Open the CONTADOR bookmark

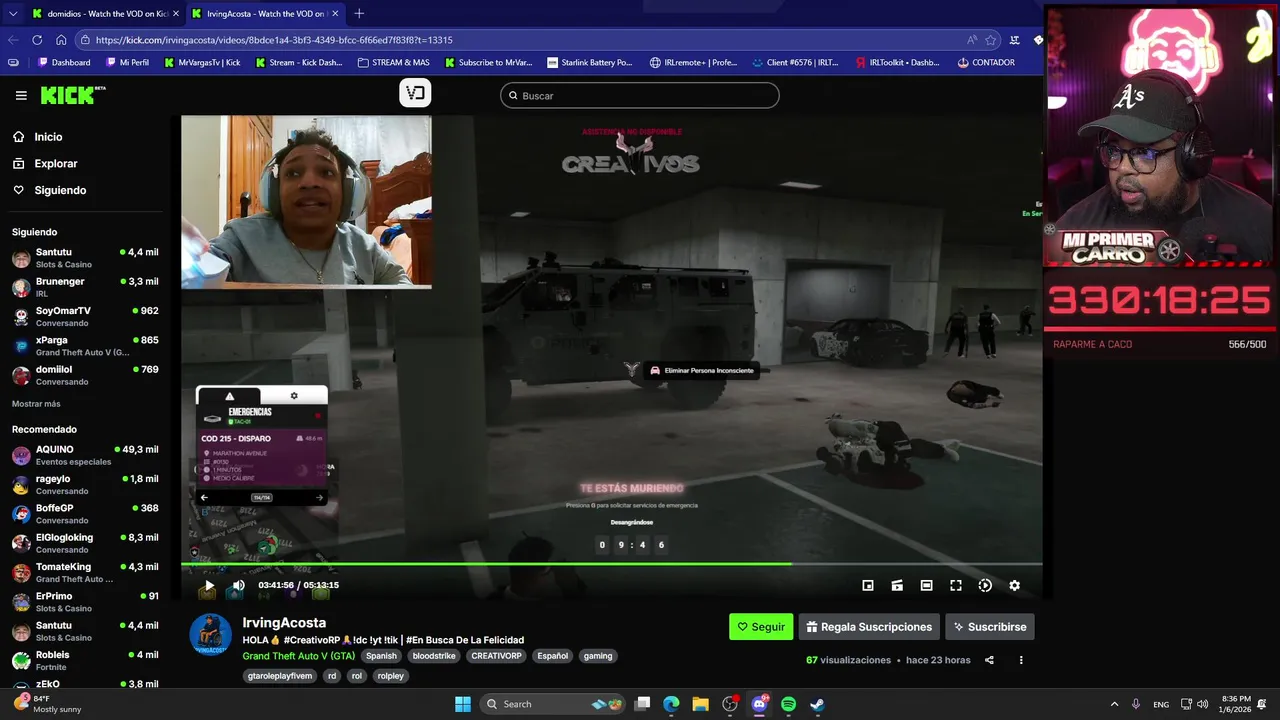[x=986, y=62]
